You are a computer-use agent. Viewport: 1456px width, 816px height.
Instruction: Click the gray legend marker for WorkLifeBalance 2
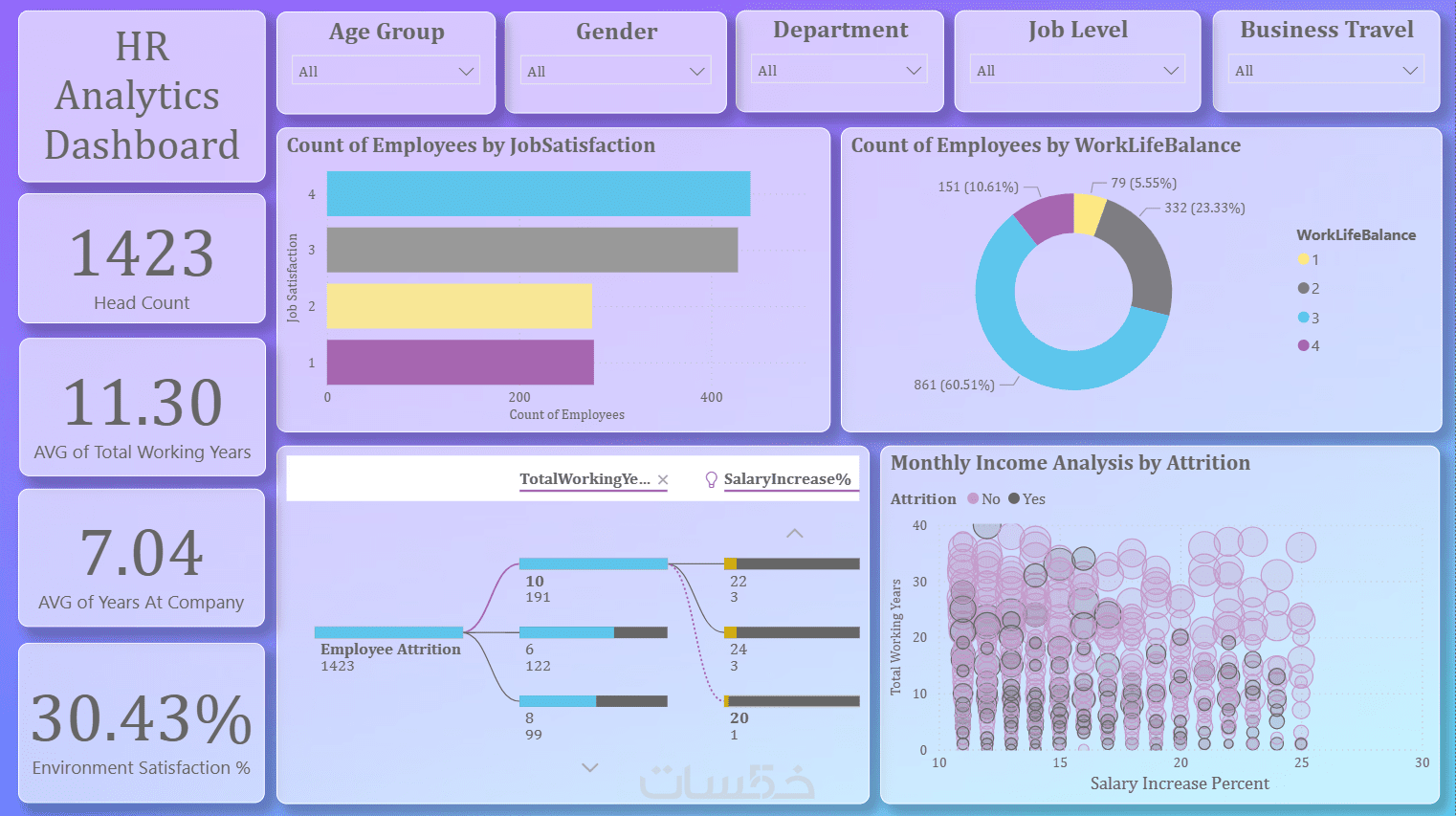tap(1303, 288)
